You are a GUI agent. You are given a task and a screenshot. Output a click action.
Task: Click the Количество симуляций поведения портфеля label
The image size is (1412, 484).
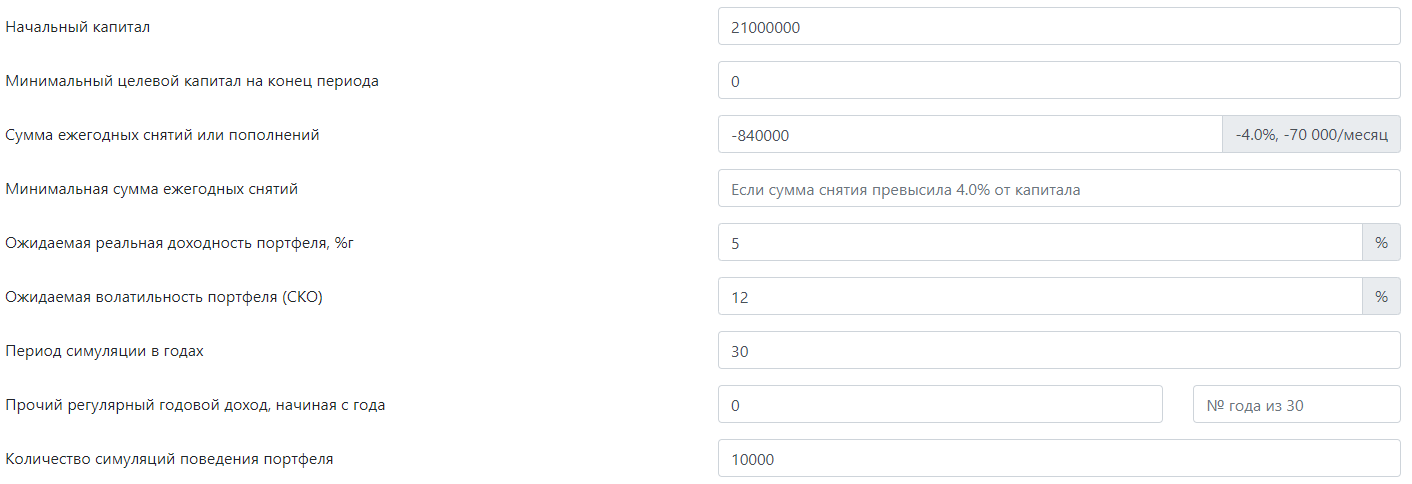[x=169, y=459]
